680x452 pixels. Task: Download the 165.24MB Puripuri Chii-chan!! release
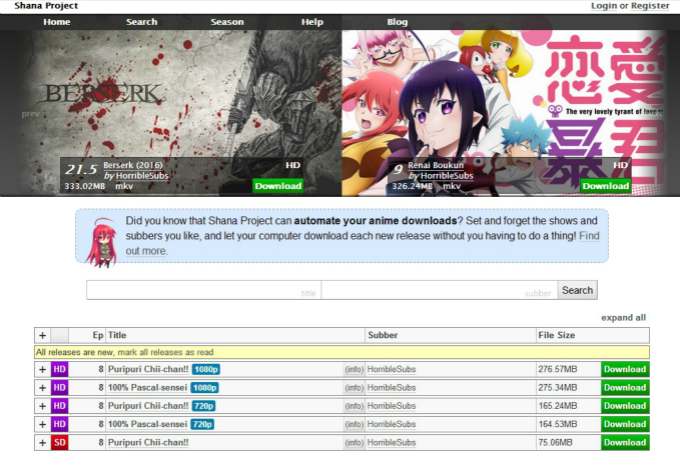625,406
